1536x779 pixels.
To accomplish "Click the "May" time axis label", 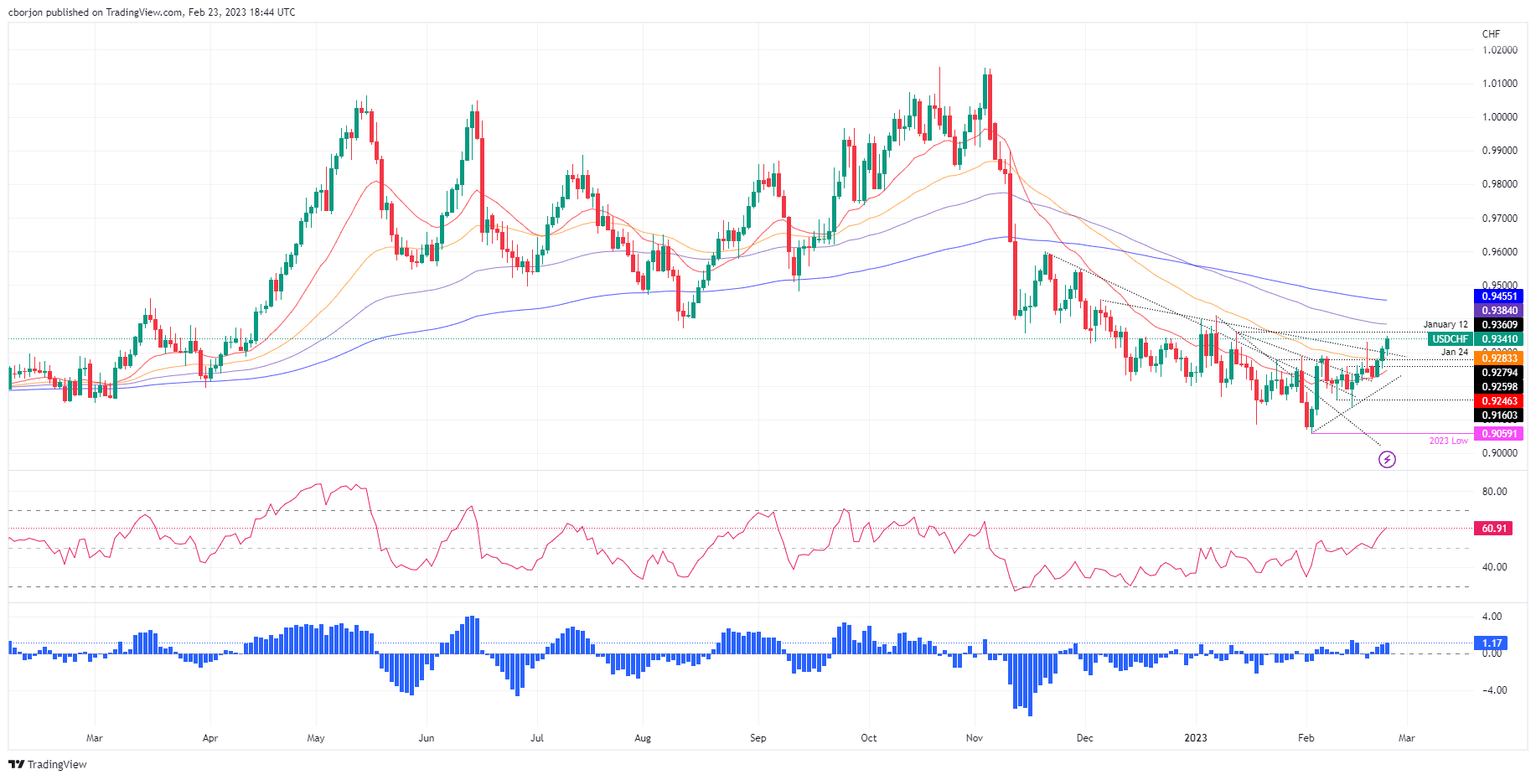I will click(x=316, y=739).
